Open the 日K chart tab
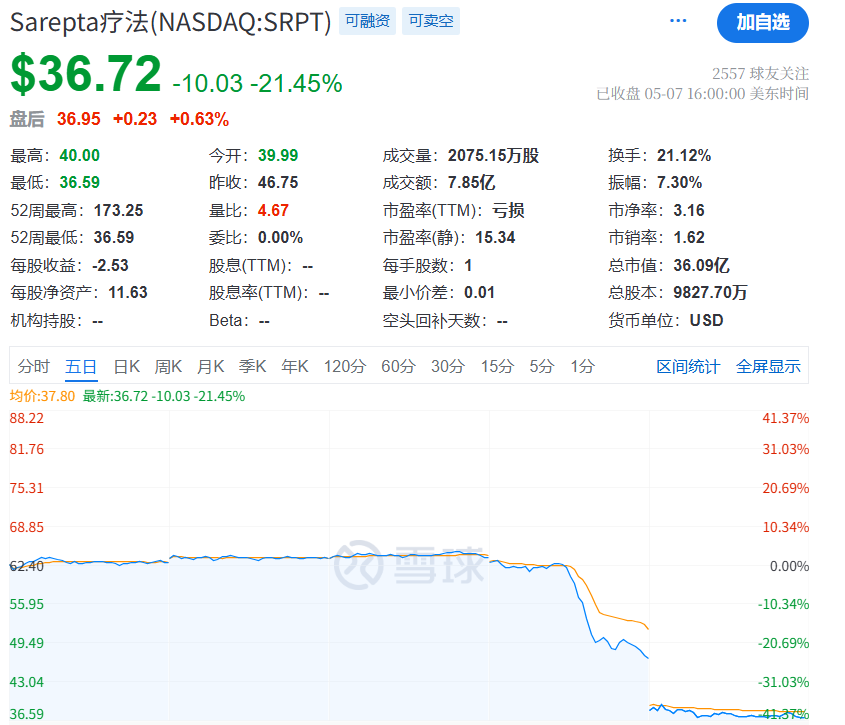This screenshot has width=845, height=725. point(127,367)
